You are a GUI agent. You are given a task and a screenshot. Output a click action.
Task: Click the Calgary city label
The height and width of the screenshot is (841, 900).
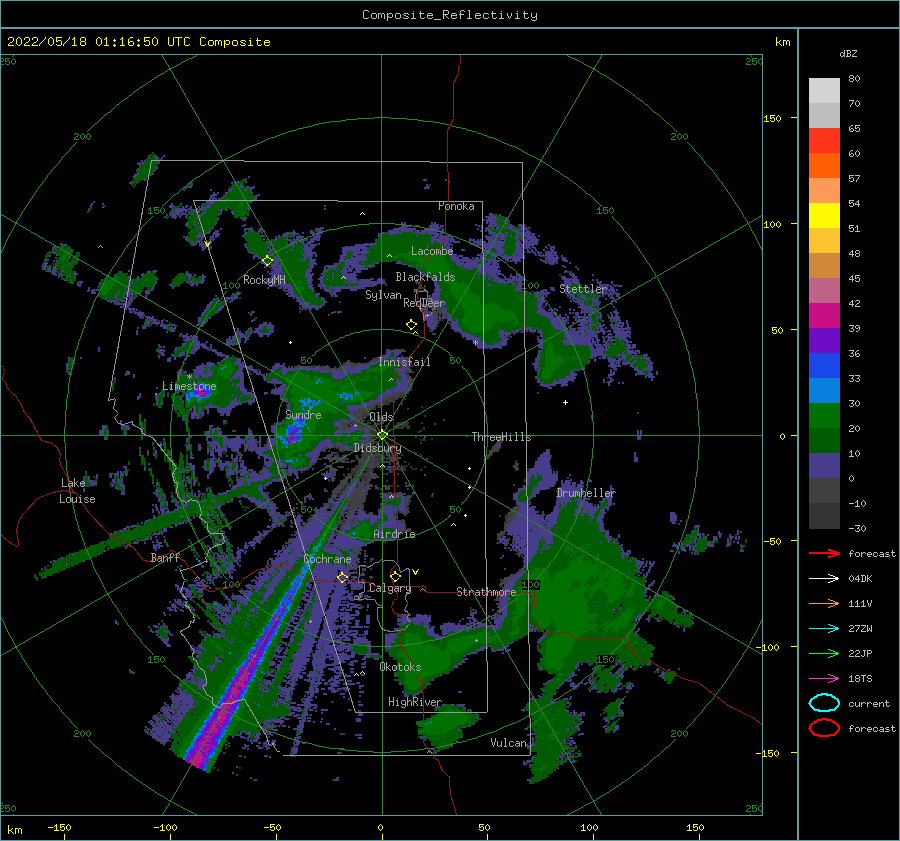coord(390,588)
